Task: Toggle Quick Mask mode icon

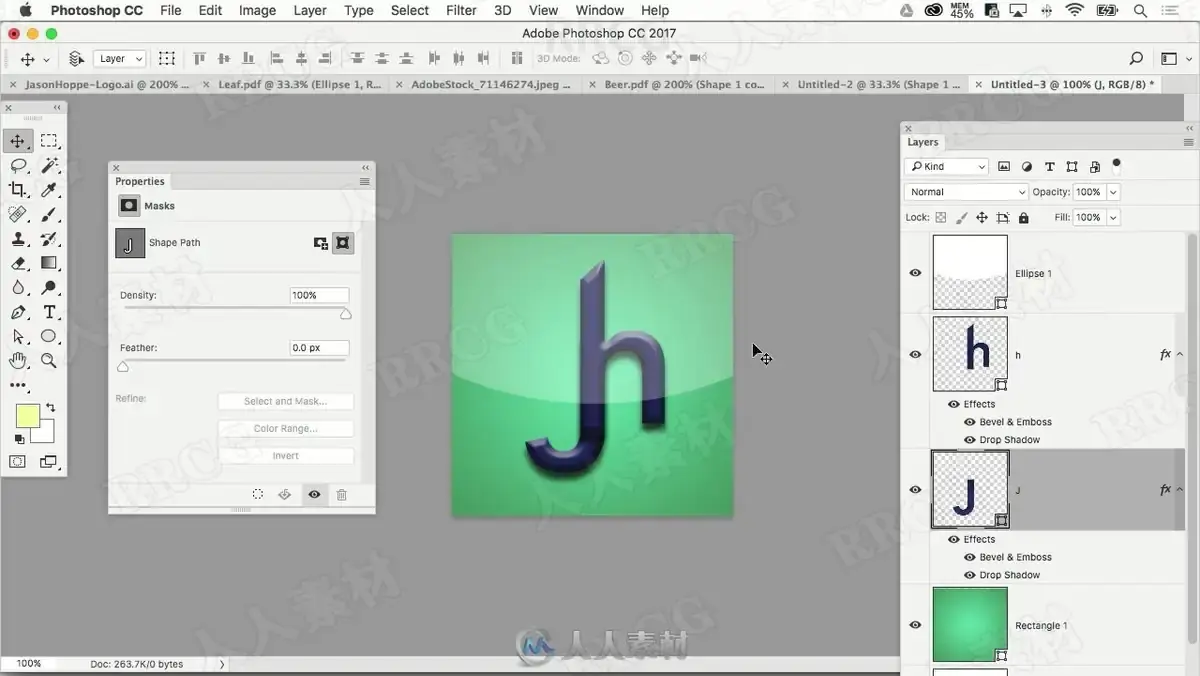Action: point(18,462)
